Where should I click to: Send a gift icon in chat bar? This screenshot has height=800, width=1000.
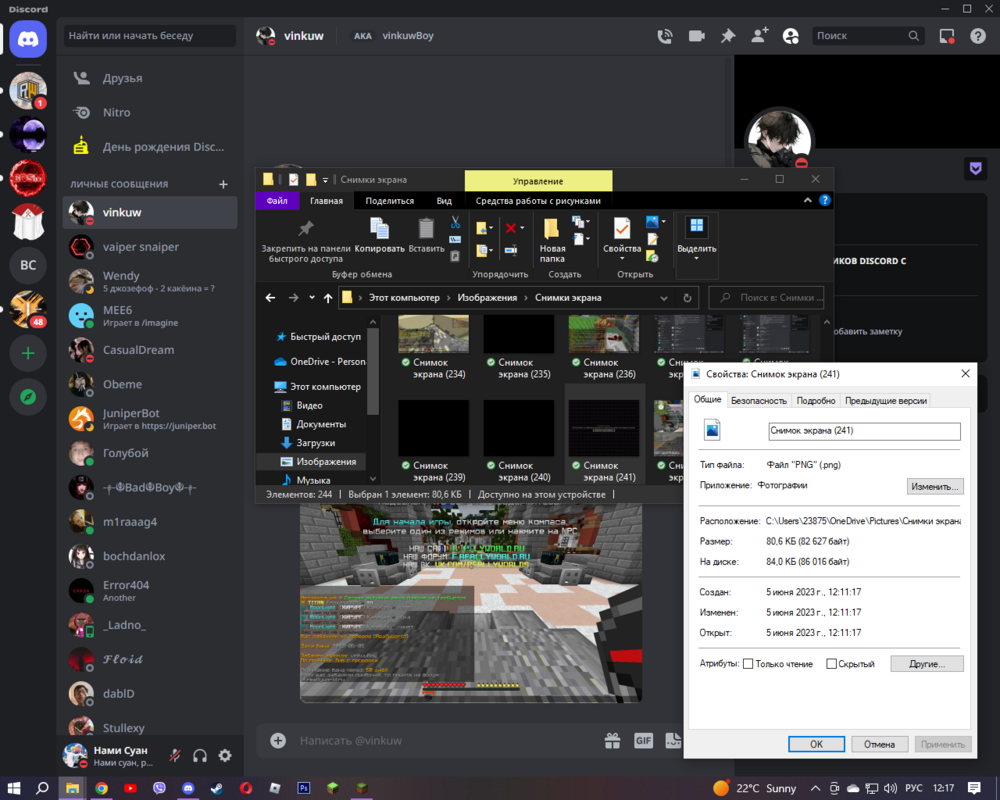tap(612, 740)
